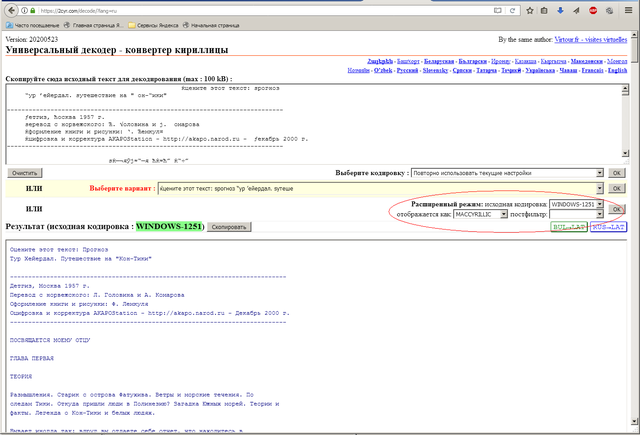Switch the page language to Македонски

click(587, 61)
